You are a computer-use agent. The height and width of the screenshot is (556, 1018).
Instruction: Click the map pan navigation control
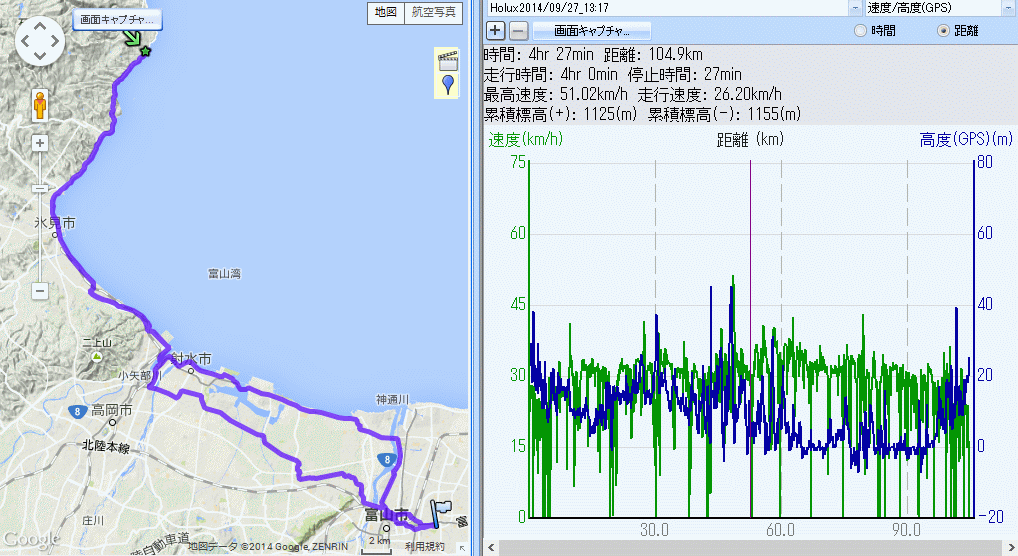40,43
